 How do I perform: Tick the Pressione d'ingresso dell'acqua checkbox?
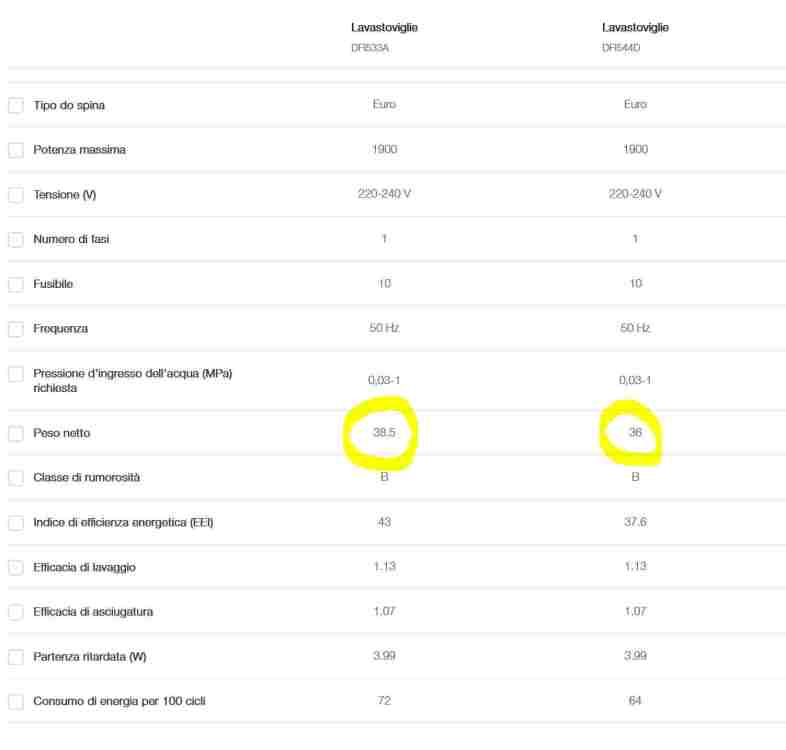[16, 374]
